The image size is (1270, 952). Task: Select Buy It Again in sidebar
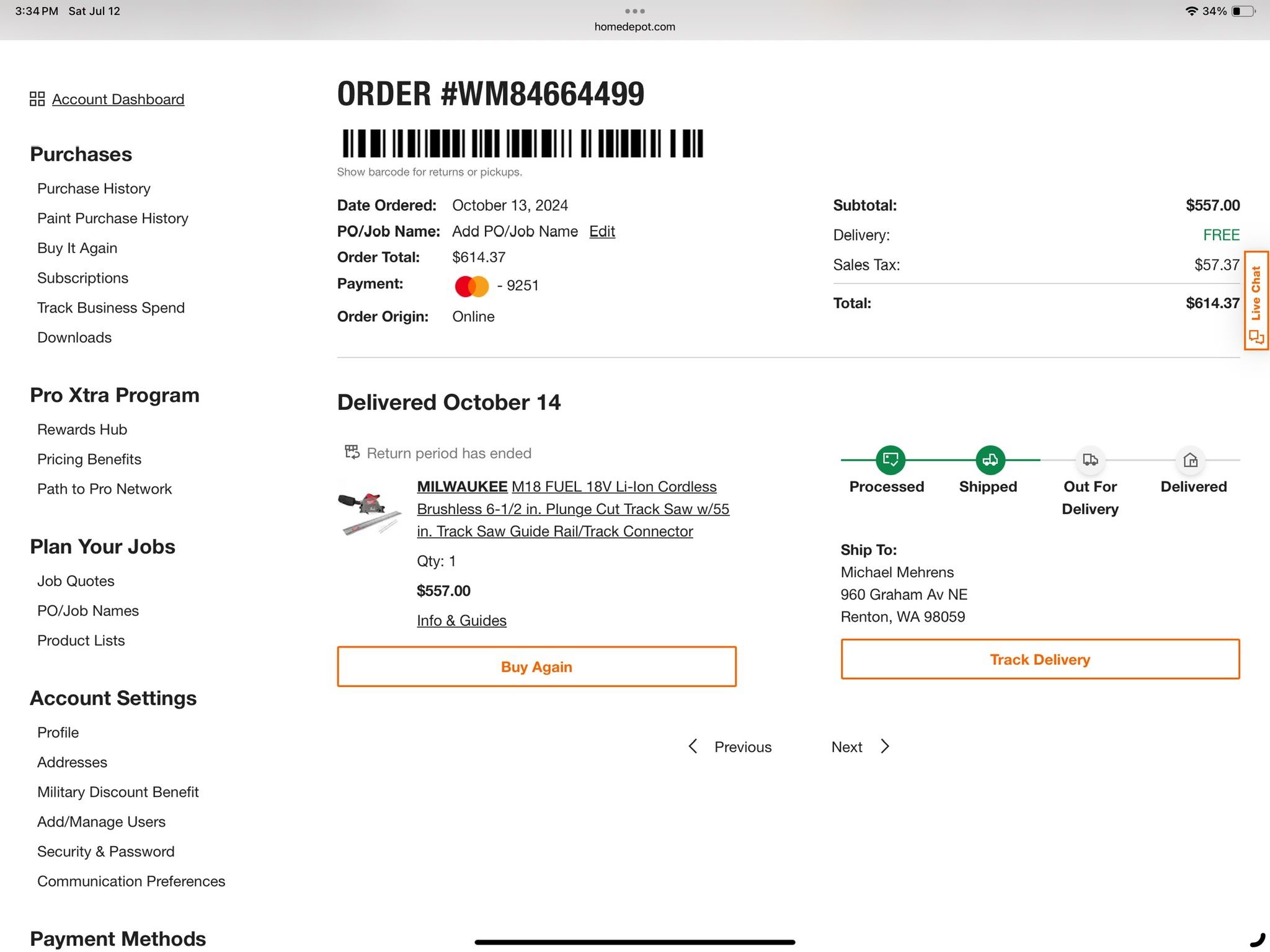tap(77, 248)
